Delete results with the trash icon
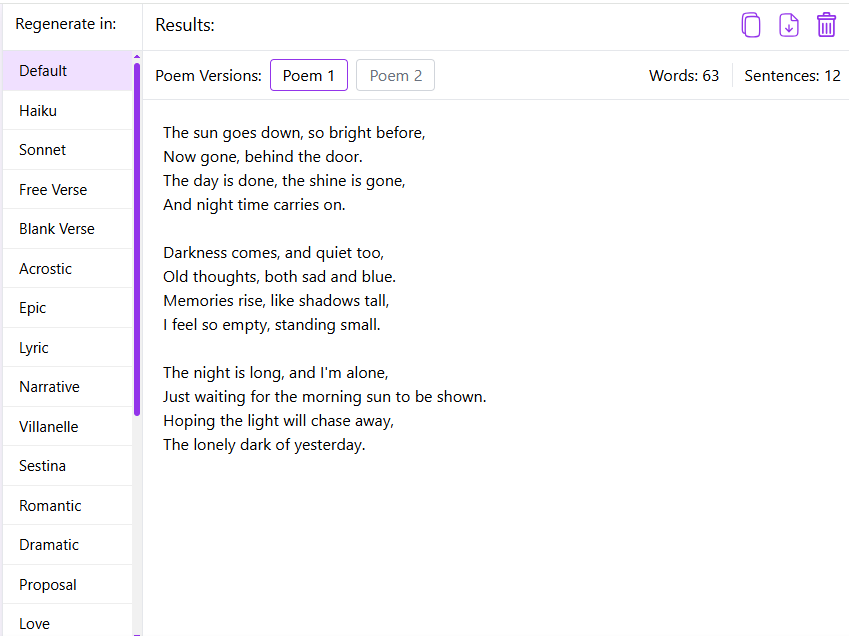Image resolution: width=849 pixels, height=636 pixels. 826,25
